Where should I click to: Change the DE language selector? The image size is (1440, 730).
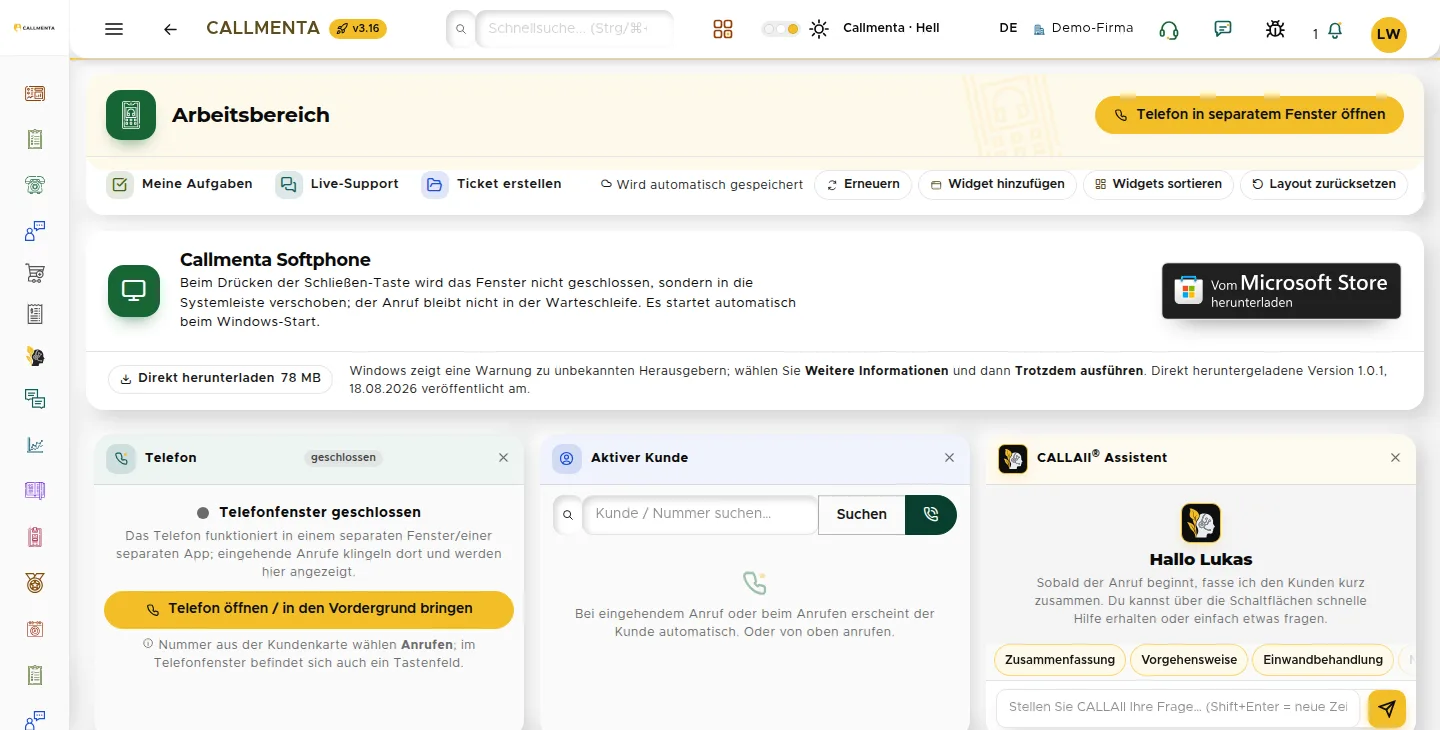[x=1008, y=28]
